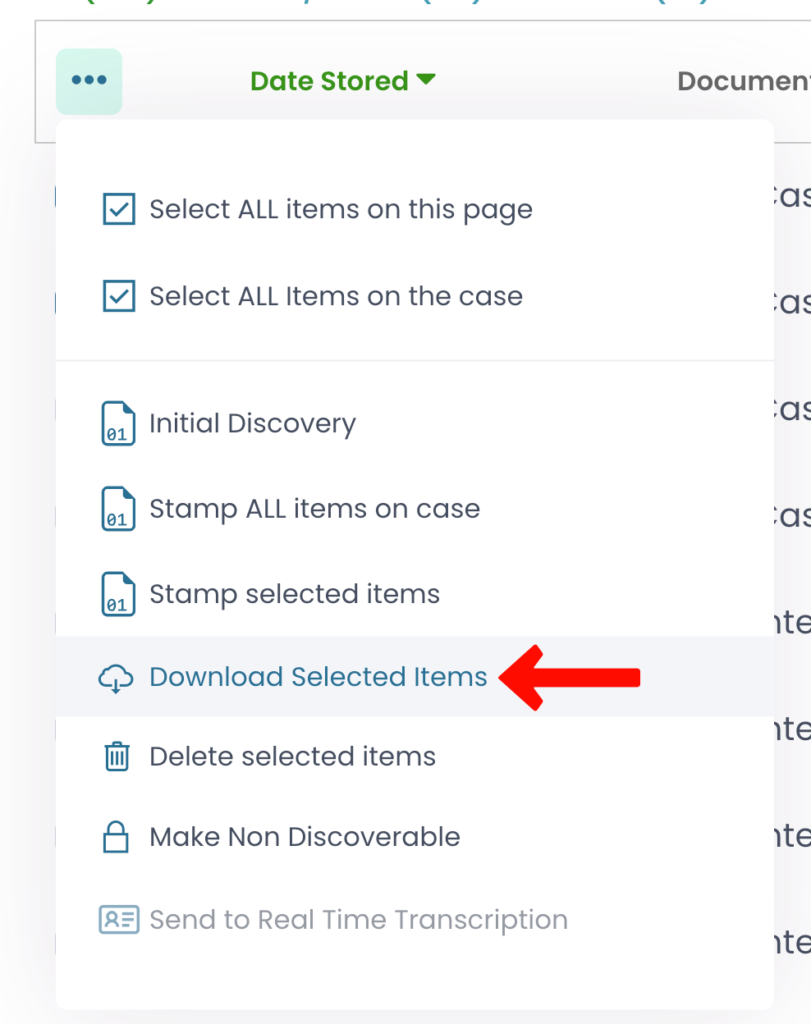Check Select ALL items on this page box
Screen dimensions: 811x1024
point(119,210)
